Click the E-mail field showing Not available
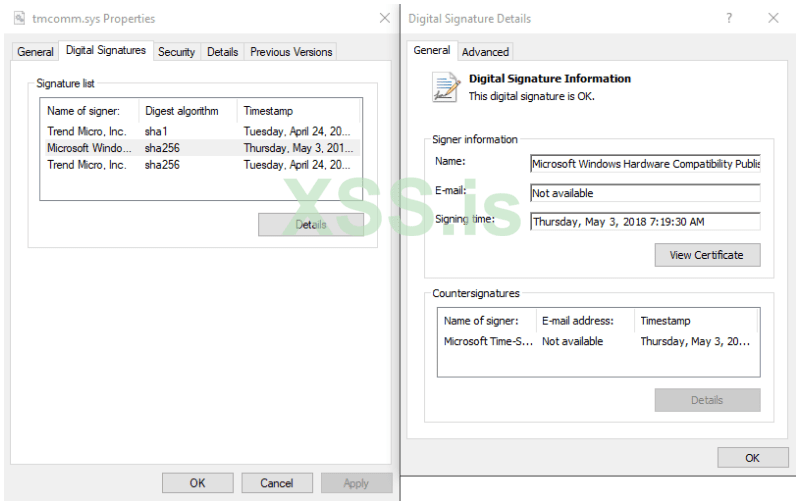The image size is (802, 503). [x=645, y=193]
